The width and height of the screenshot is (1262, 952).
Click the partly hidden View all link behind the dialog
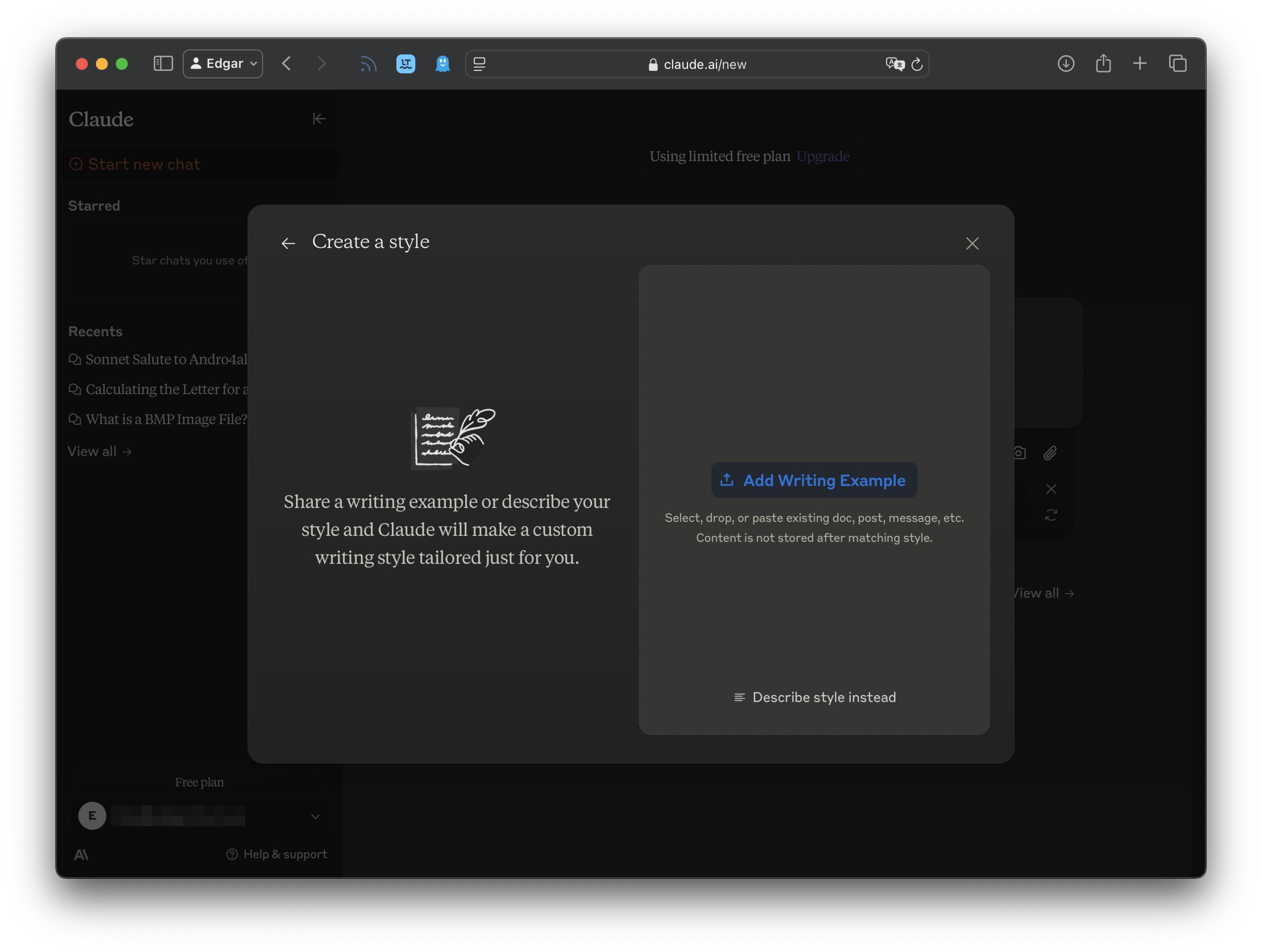pos(1044,594)
